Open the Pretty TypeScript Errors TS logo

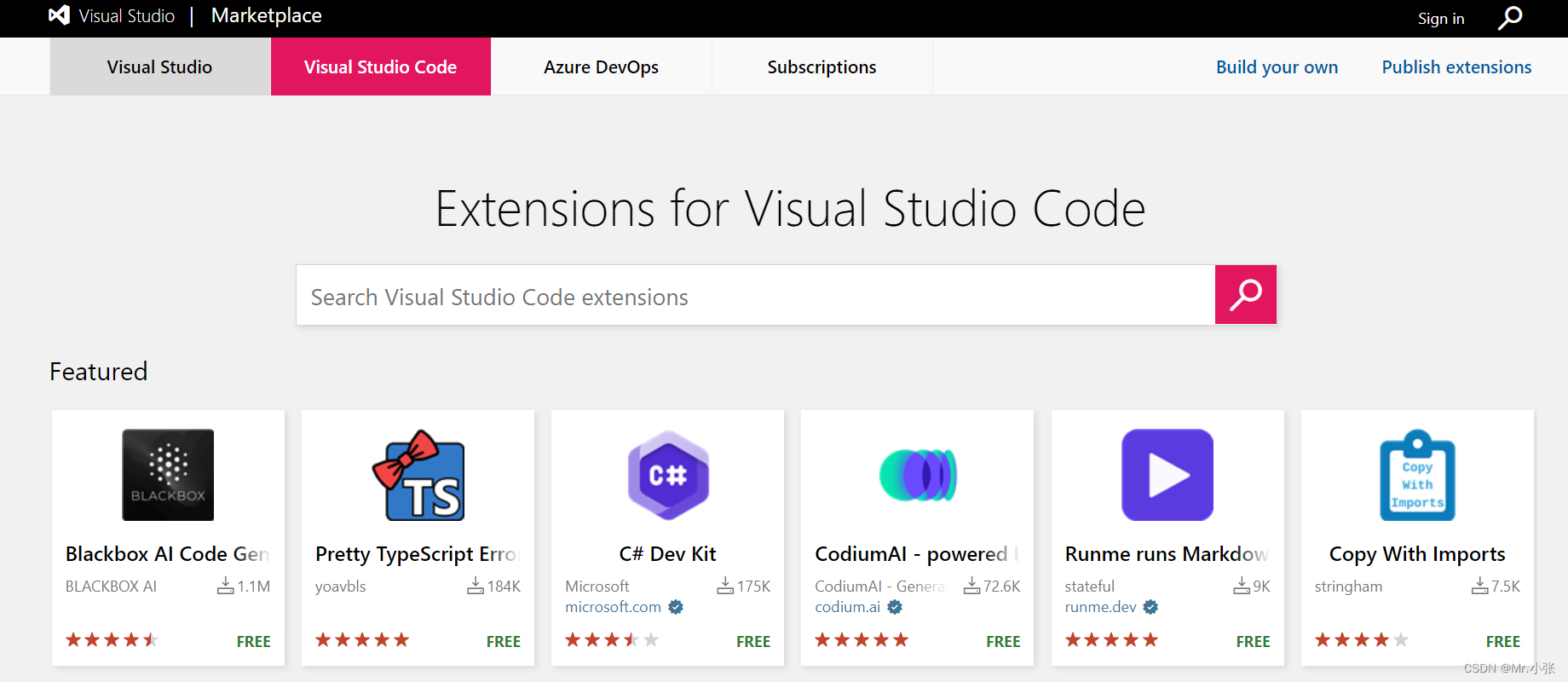click(x=418, y=475)
